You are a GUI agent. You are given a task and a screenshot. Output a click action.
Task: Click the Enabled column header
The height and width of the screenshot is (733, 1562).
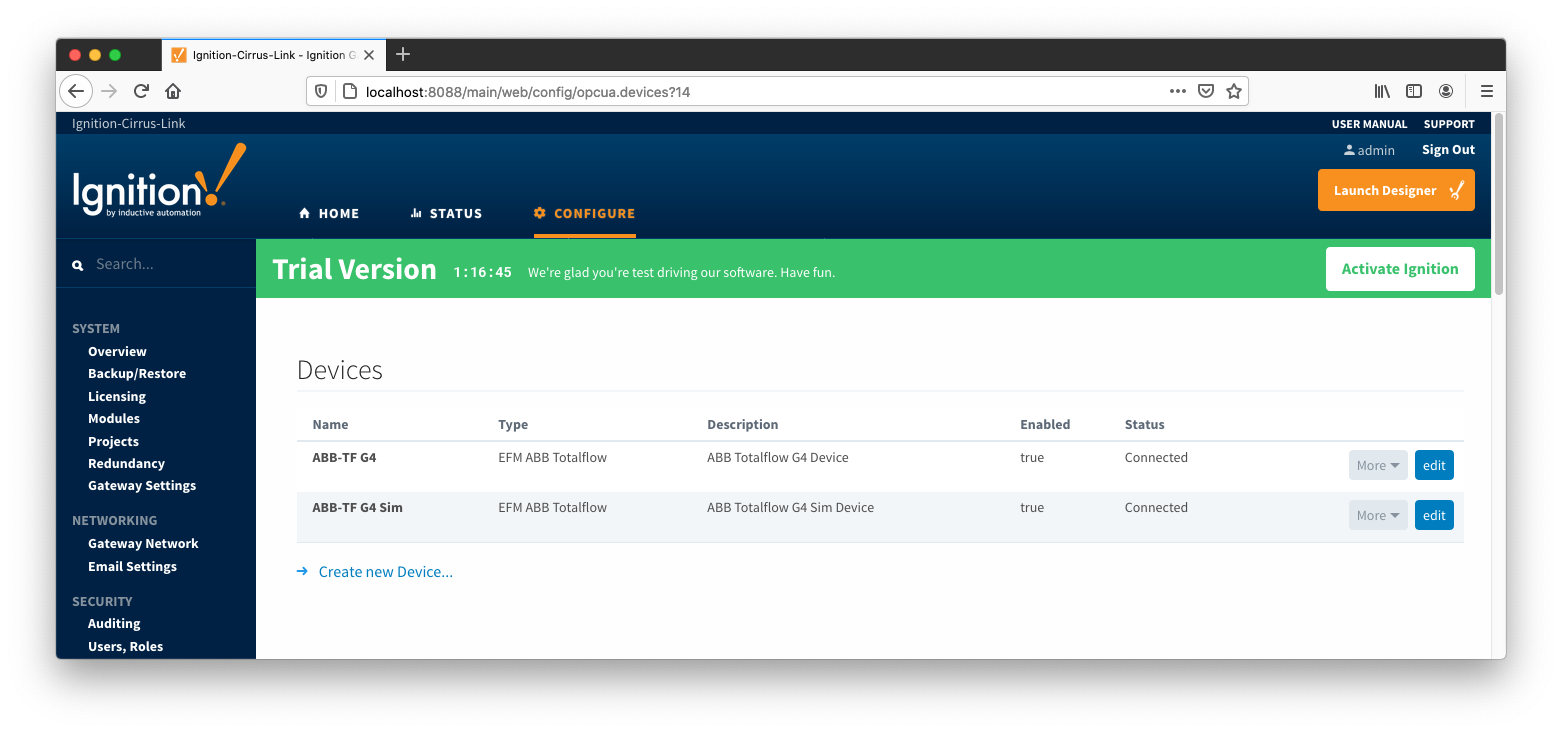pos(1045,424)
